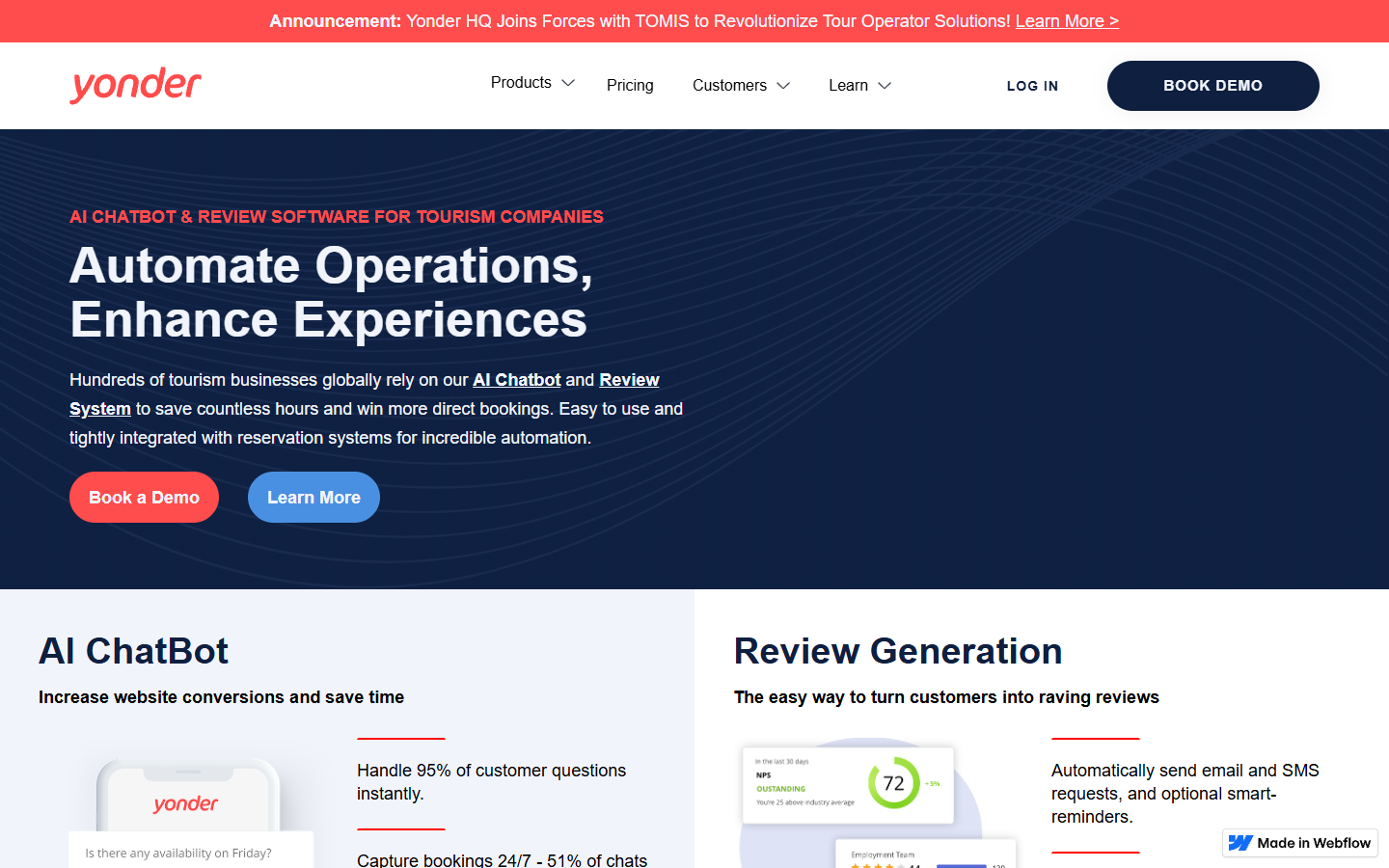Click the red Book a Demo button

(x=144, y=498)
